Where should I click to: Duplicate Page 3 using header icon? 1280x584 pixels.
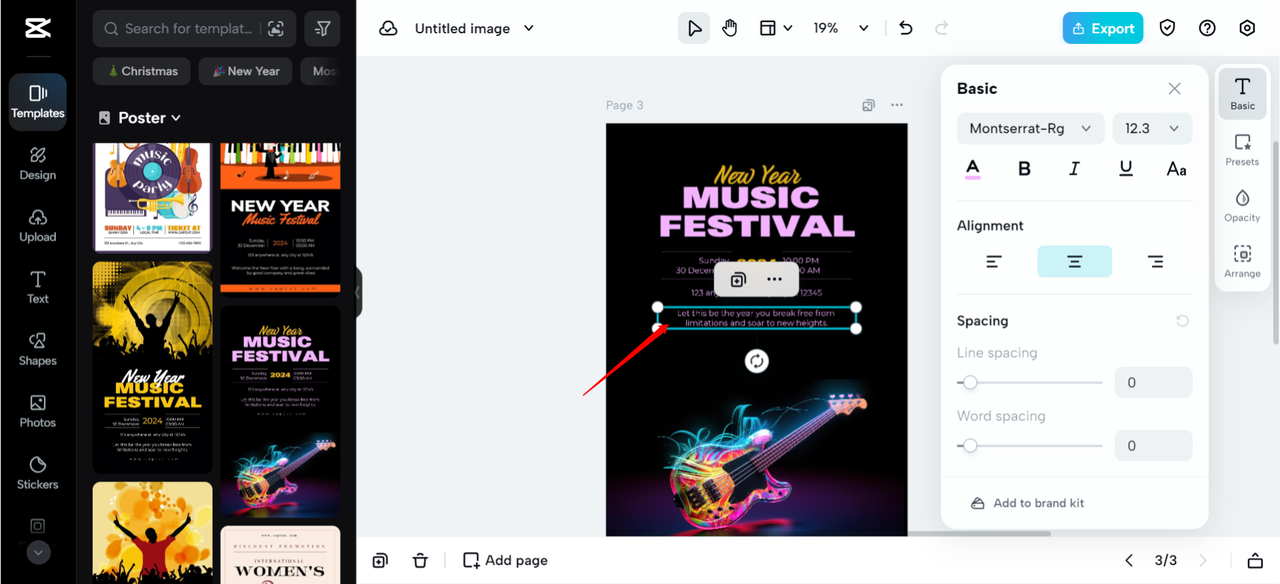pyautogui.click(x=869, y=105)
